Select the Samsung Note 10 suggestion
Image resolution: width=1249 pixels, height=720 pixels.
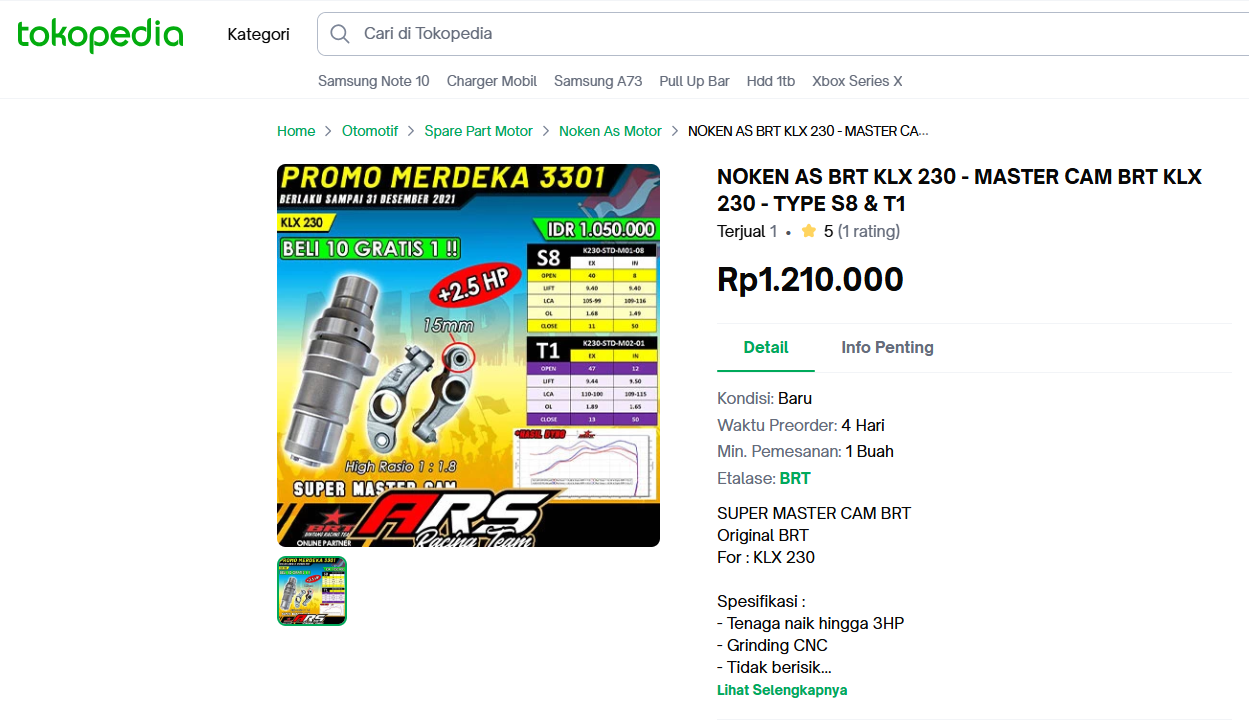click(x=374, y=81)
